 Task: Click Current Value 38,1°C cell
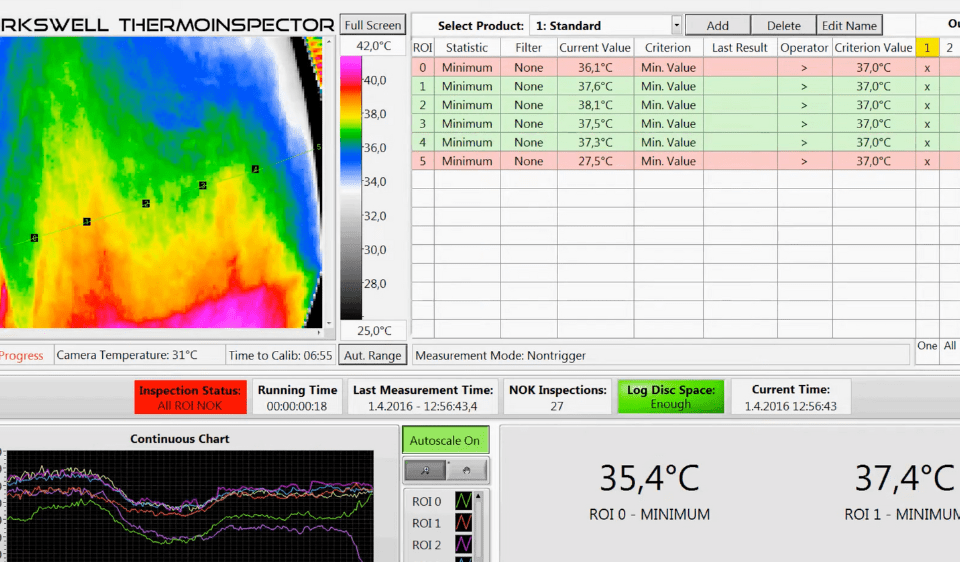pyautogui.click(x=595, y=105)
